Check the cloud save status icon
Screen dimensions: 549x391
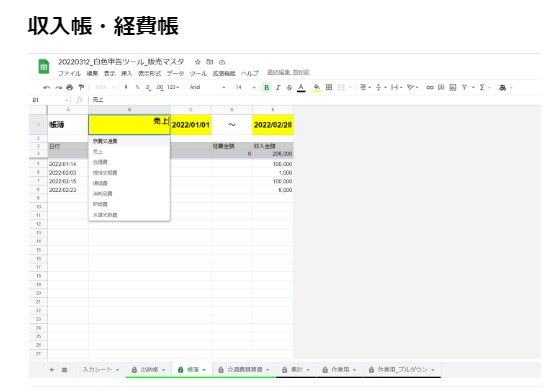(x=222, y=62)
